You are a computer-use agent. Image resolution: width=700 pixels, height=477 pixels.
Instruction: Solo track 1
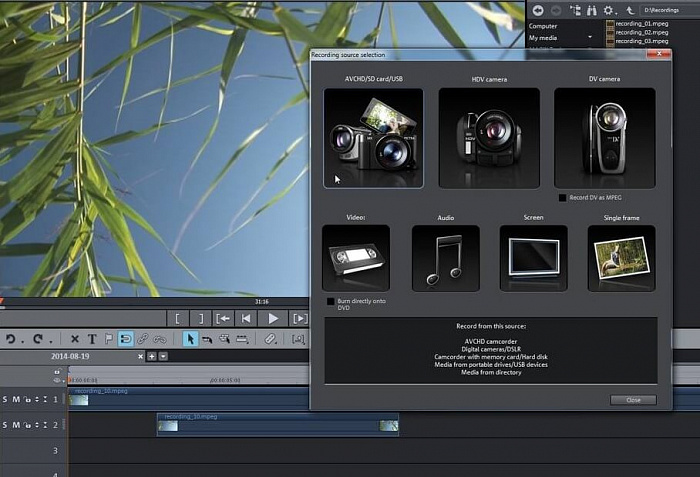pyautogui.click(x=5, y=399)
